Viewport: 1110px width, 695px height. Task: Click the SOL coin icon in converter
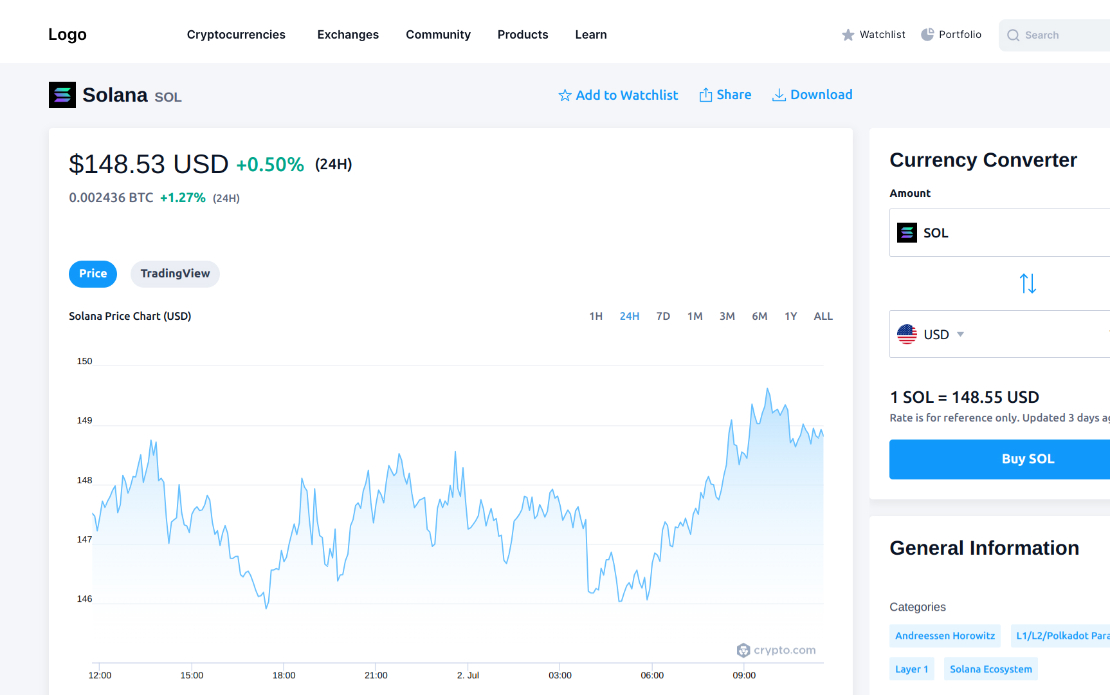(x=907, y=232)
